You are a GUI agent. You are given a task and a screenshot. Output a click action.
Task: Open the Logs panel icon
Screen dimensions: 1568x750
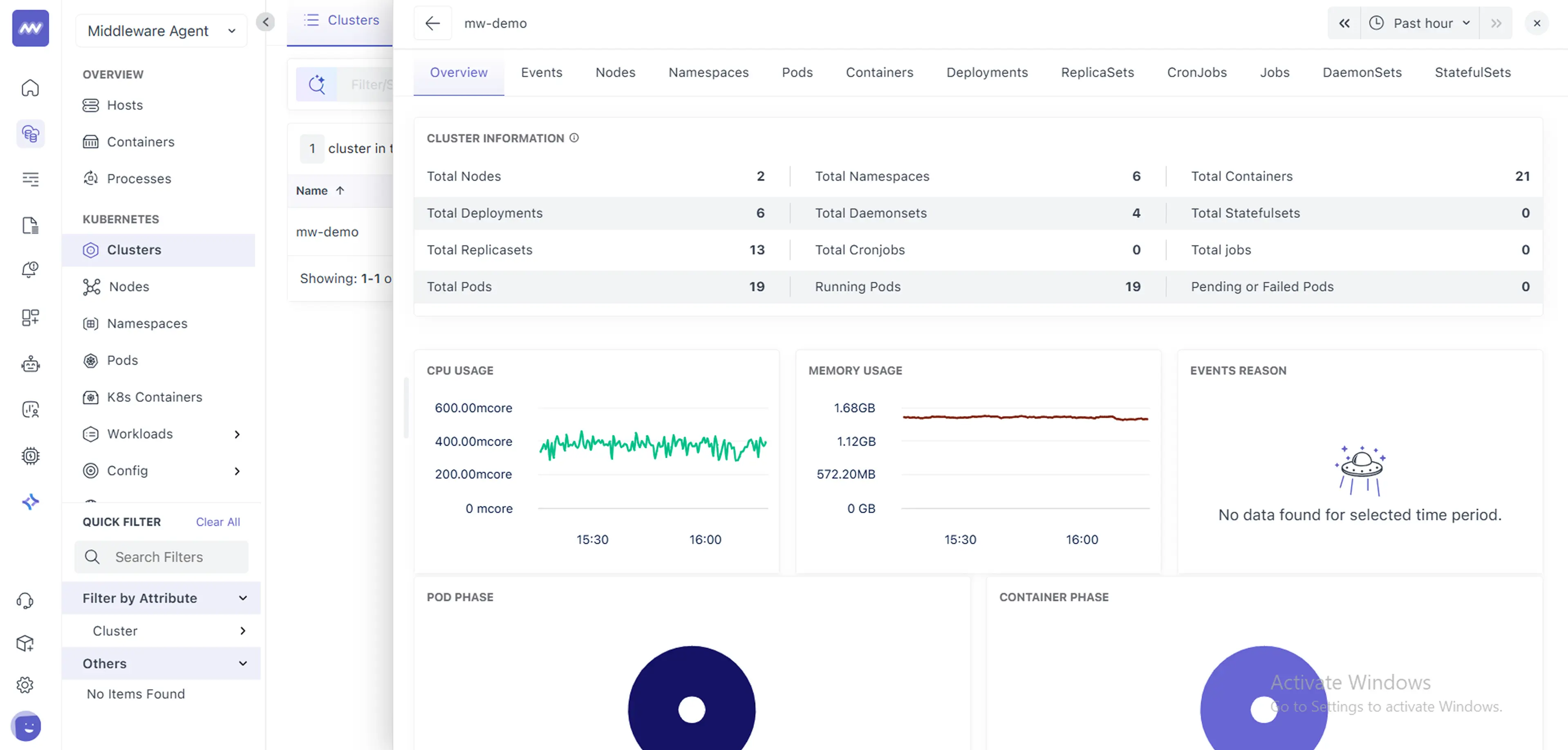pyautogui.click(x=30, y=225)
